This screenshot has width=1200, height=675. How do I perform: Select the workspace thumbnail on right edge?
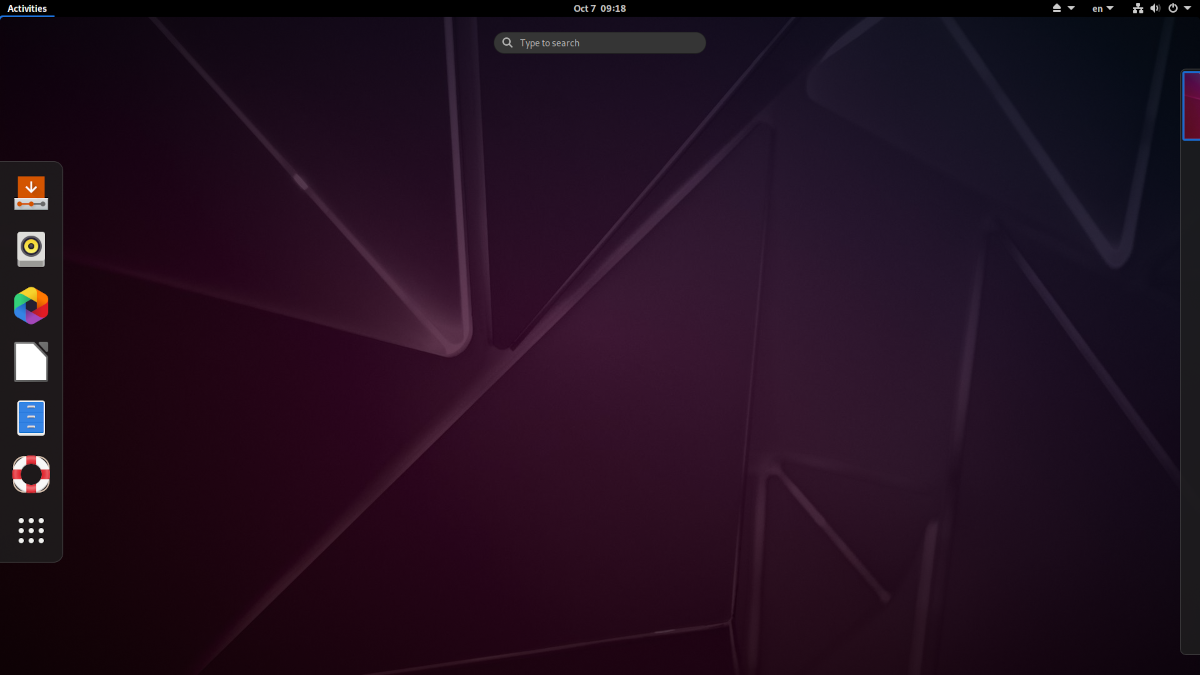point(1191,105)
